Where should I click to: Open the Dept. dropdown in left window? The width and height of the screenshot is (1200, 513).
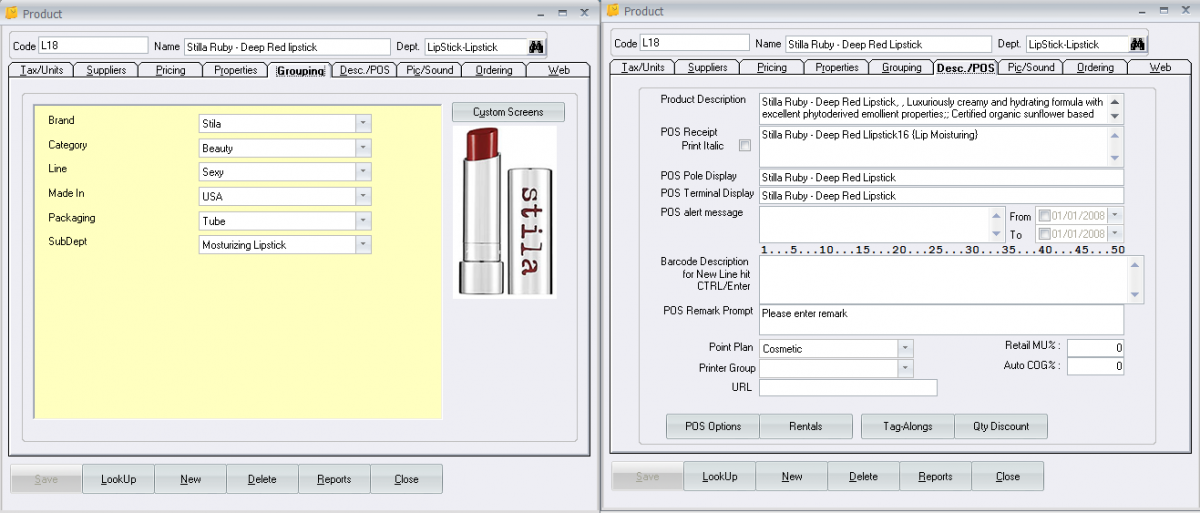pos(475,47)
